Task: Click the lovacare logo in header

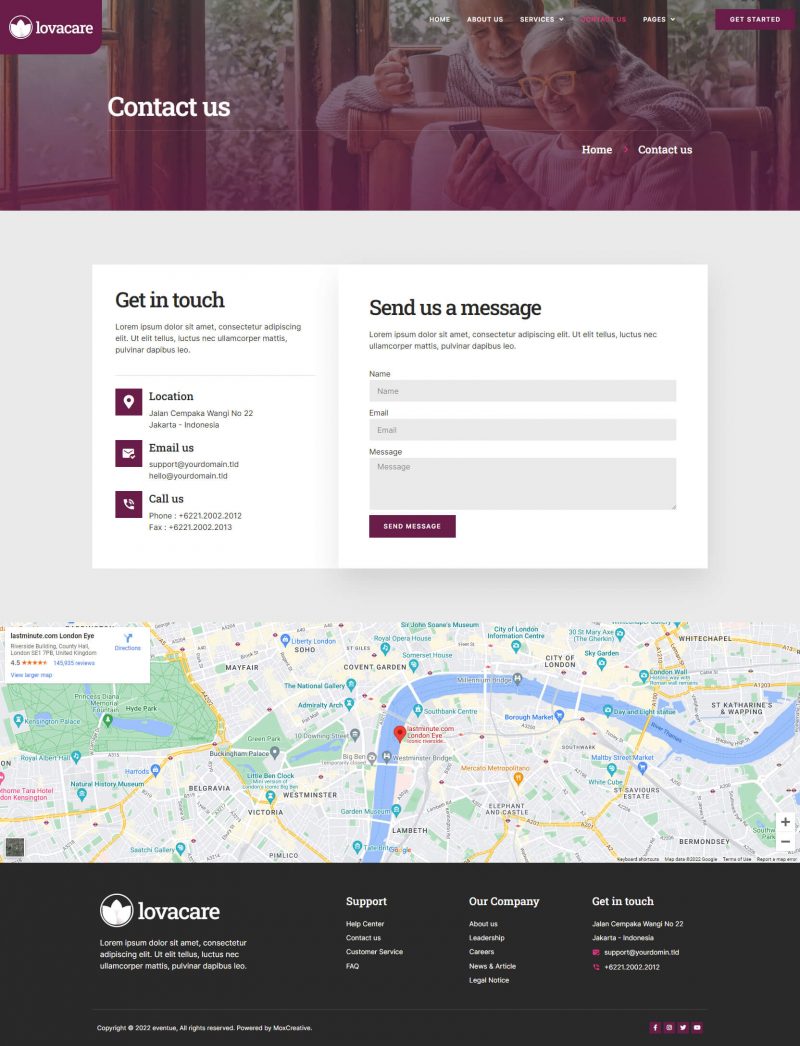Action: (x=50, y=28)
